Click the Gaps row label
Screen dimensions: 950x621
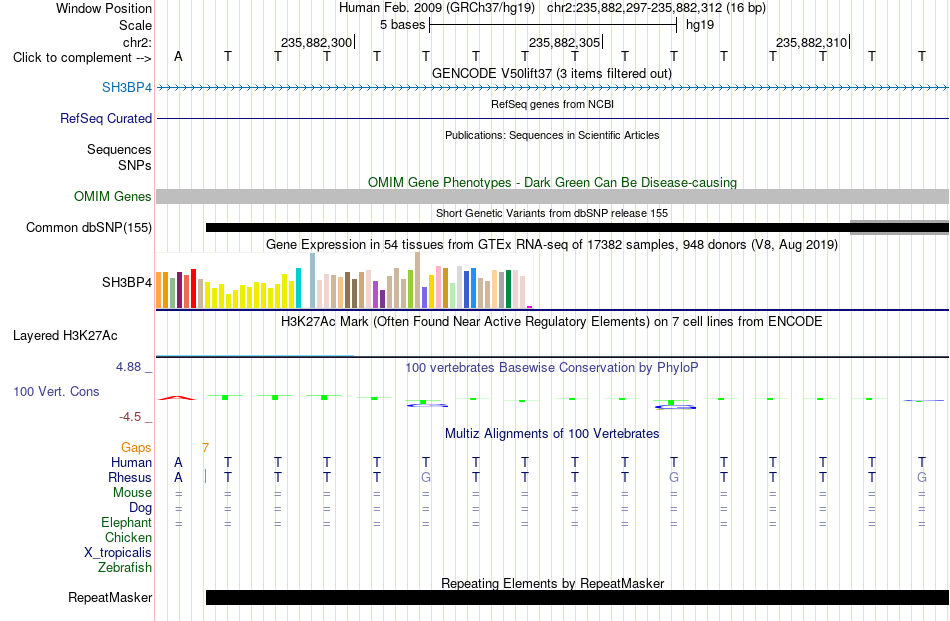click(x=136, y=447)
